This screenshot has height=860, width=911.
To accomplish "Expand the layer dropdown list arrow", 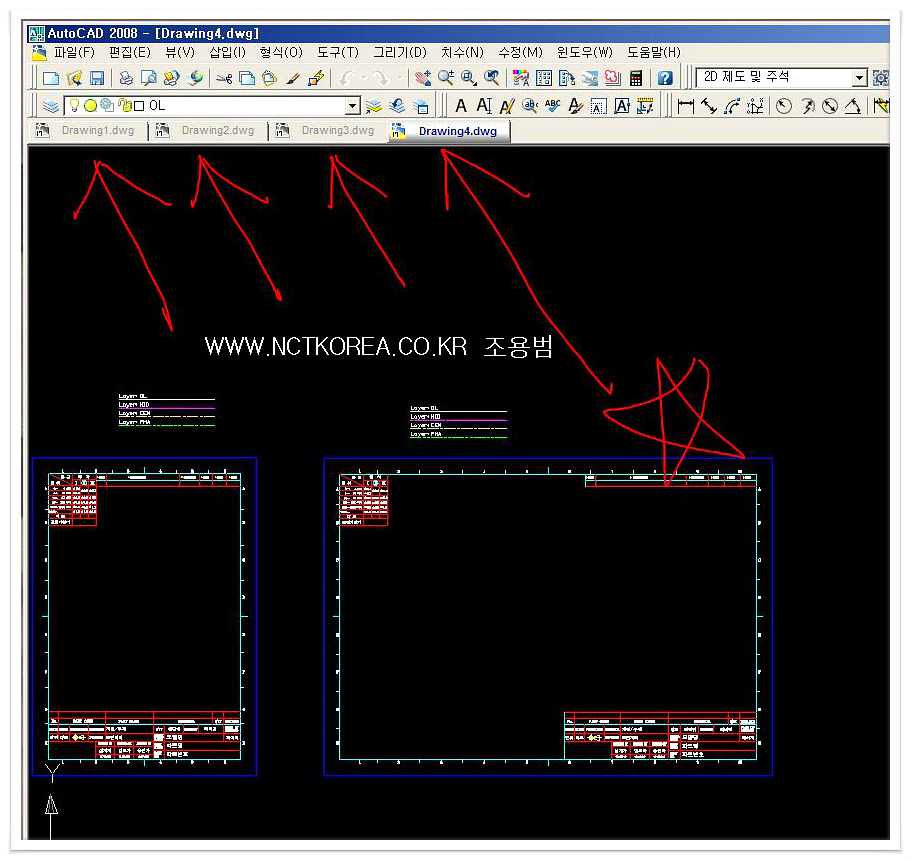I will click(x=352, y=106).
